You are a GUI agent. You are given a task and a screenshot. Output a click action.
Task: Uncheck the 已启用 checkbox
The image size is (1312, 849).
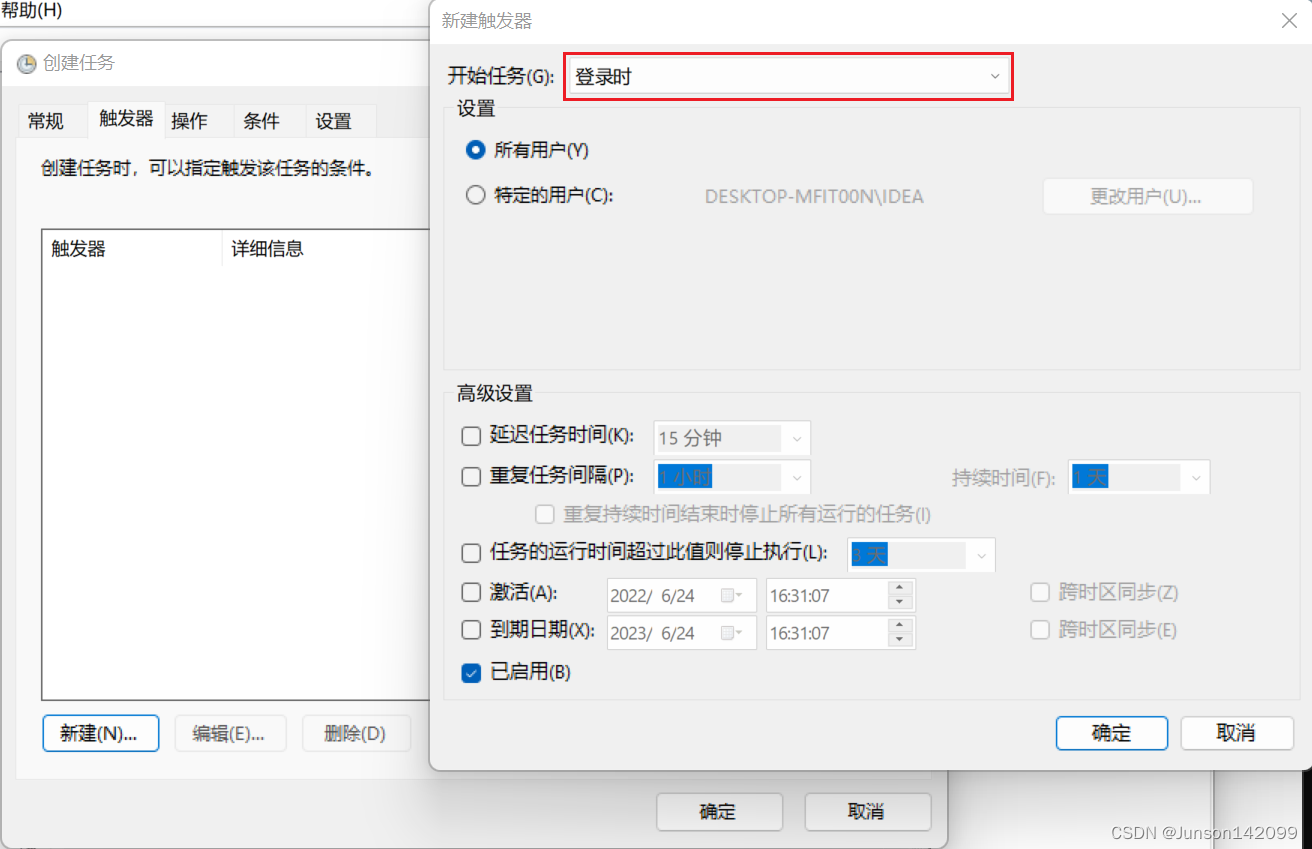point(470,673)
